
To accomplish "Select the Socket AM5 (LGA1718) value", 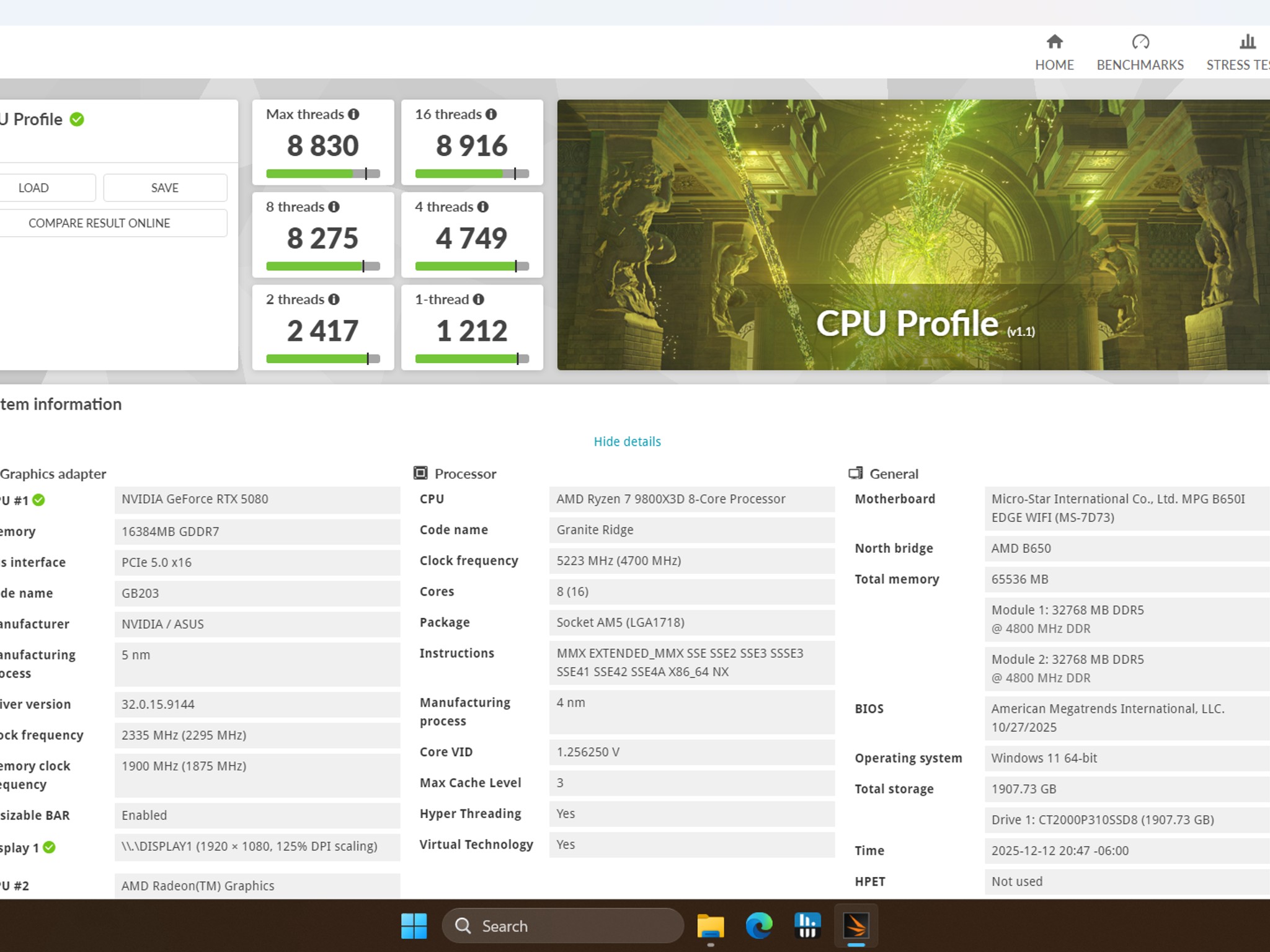I will (x=692, y=622).
